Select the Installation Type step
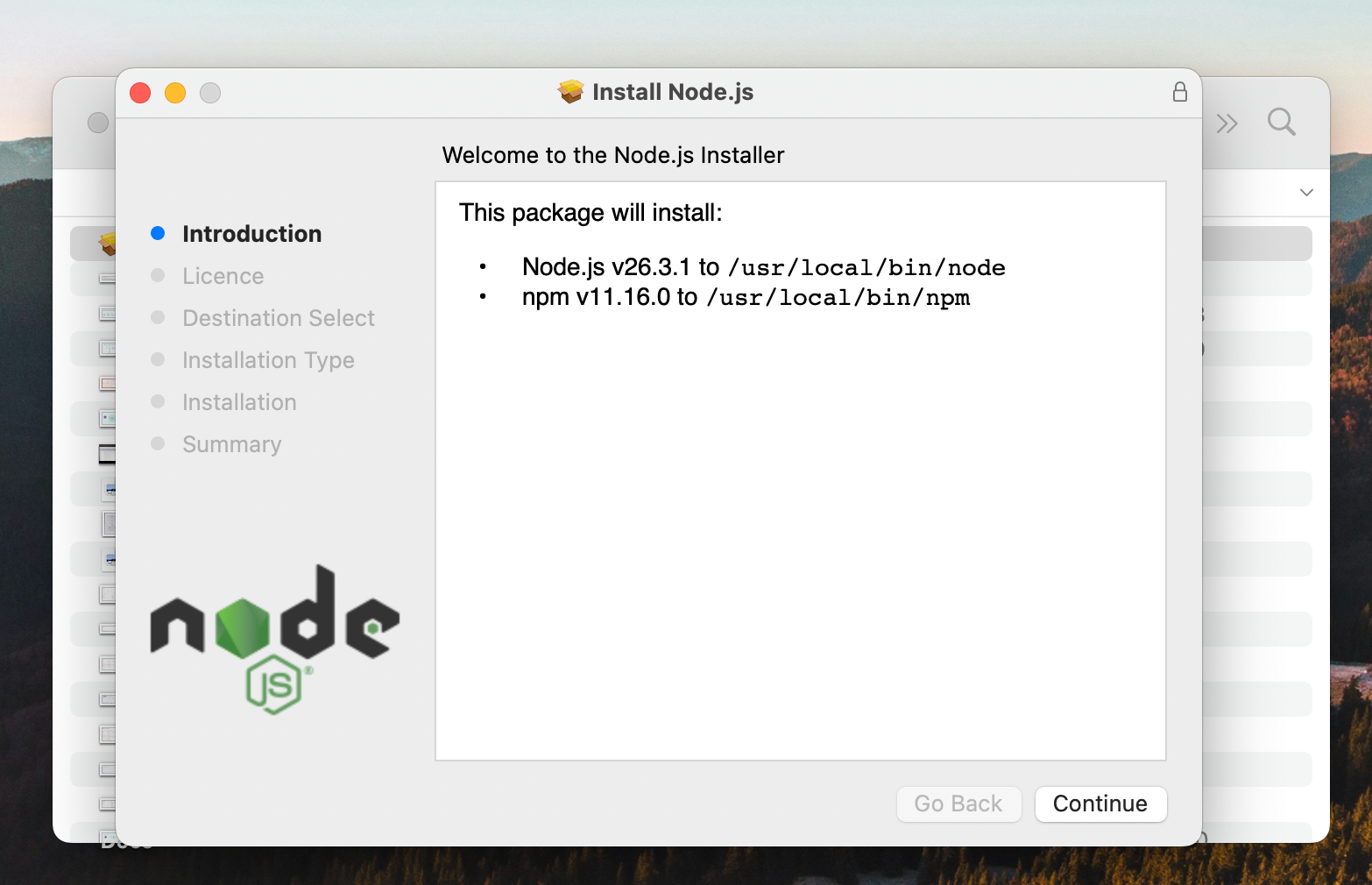The height and width of the screenshot is (885, 1372). coord(268,360)
